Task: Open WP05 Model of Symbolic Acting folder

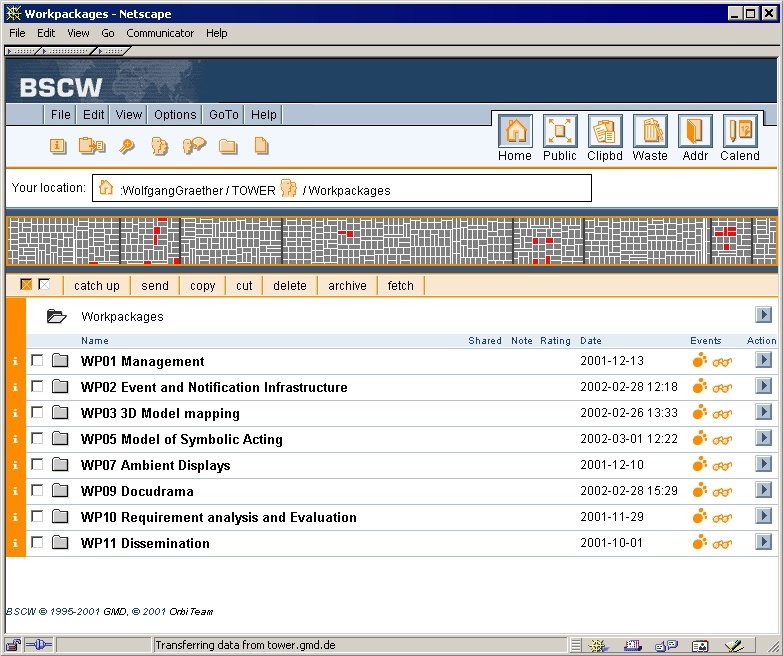Action: pos(181,439)
